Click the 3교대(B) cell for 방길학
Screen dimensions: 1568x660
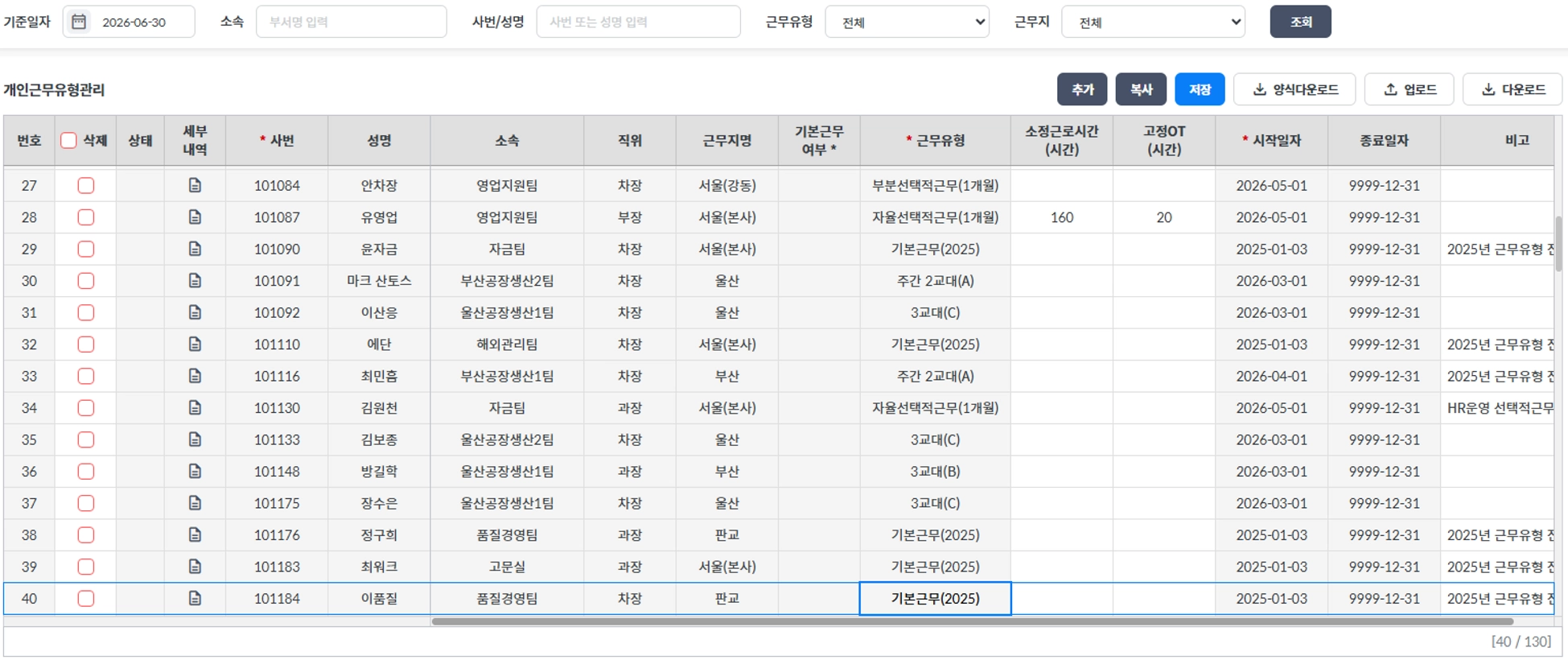[x=936, y=472]
